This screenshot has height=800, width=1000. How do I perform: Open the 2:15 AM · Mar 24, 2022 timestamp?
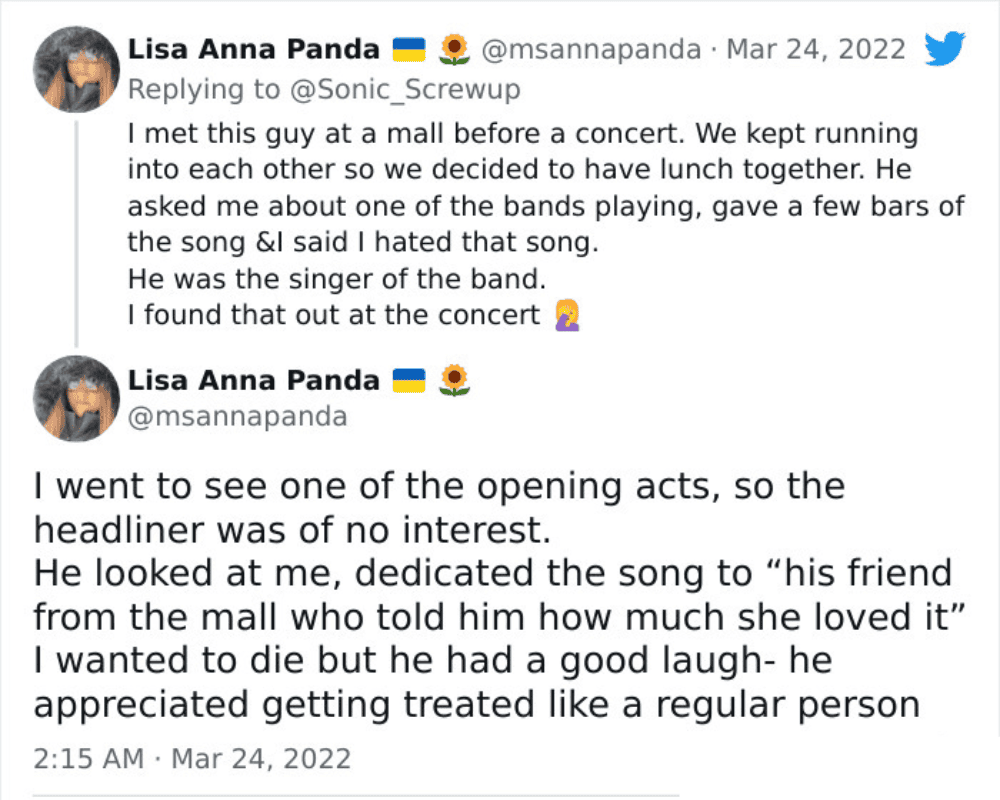pos(192,759)
